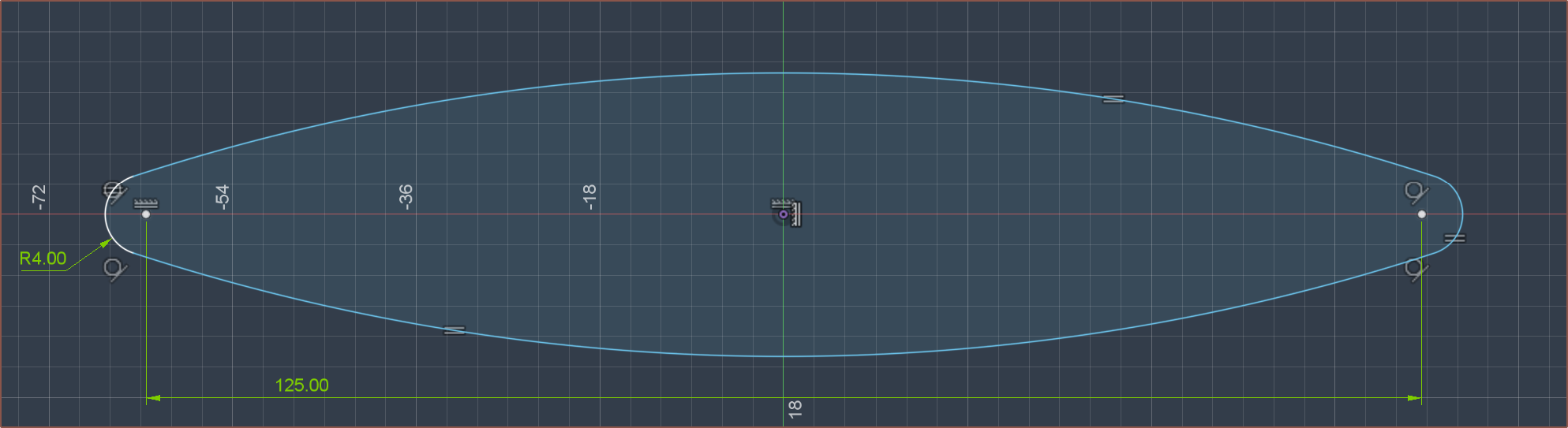This screenshot has height=428, width=1568.
Task: Select the horizontal constraint glyph above left center point
Action: click(x=146, y=203)
